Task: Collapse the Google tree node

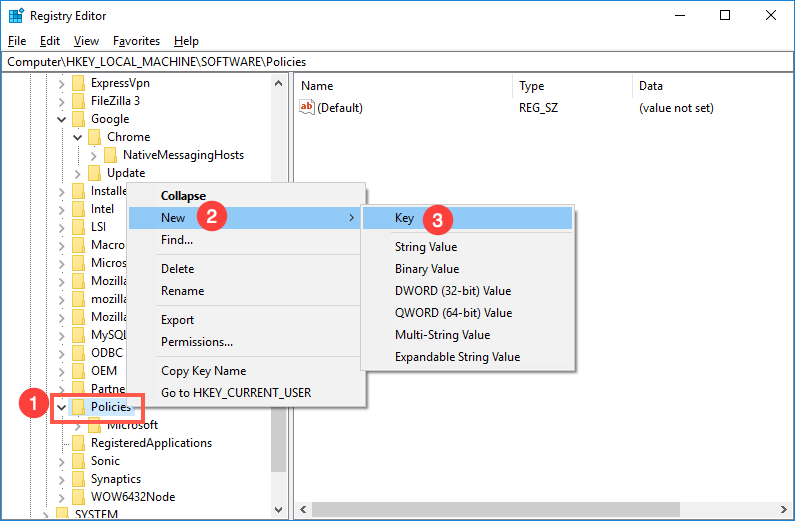Action: pos(62,119)
